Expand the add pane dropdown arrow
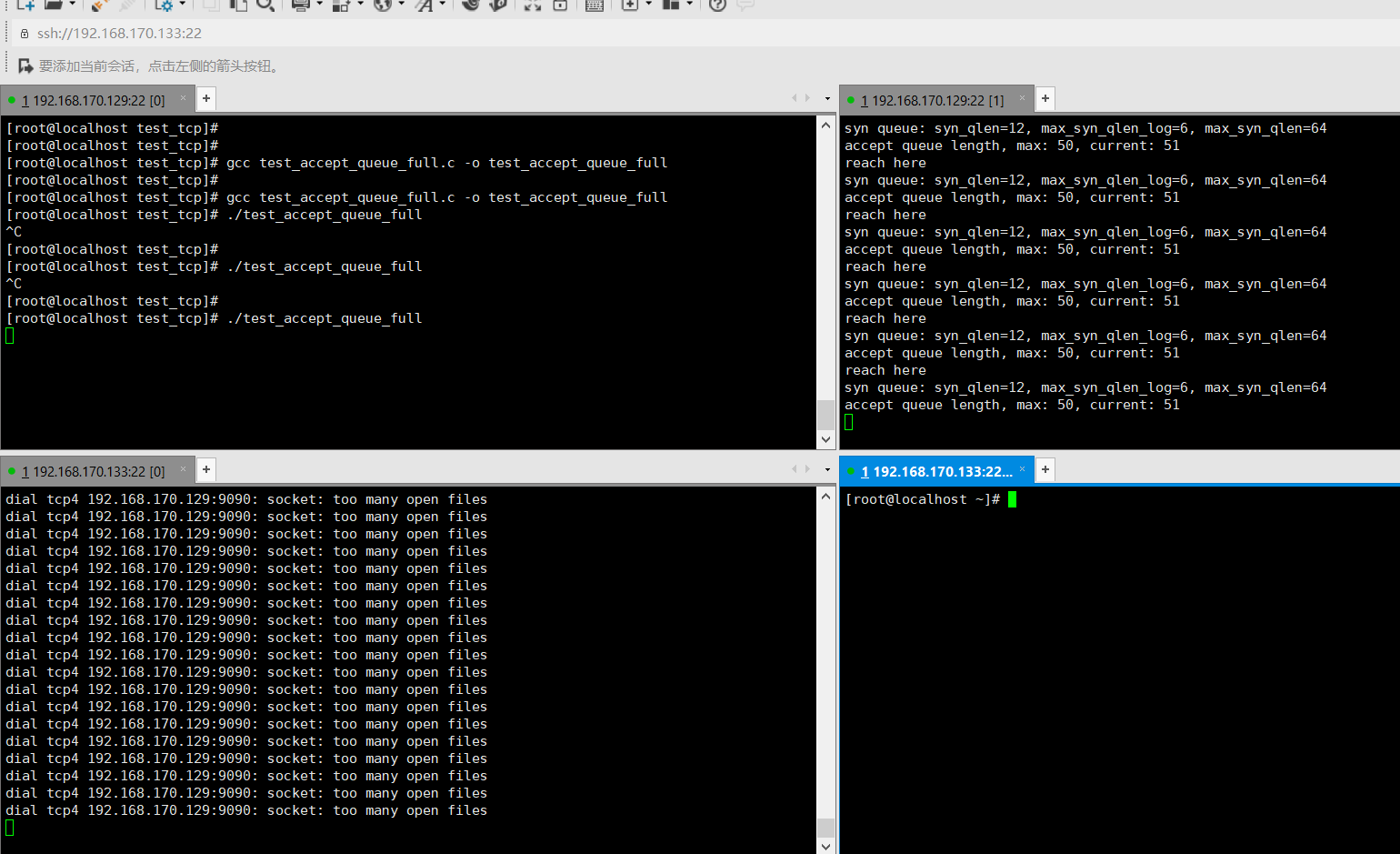The height and width of the screenshot is (854, 1400). coord(648,5)
